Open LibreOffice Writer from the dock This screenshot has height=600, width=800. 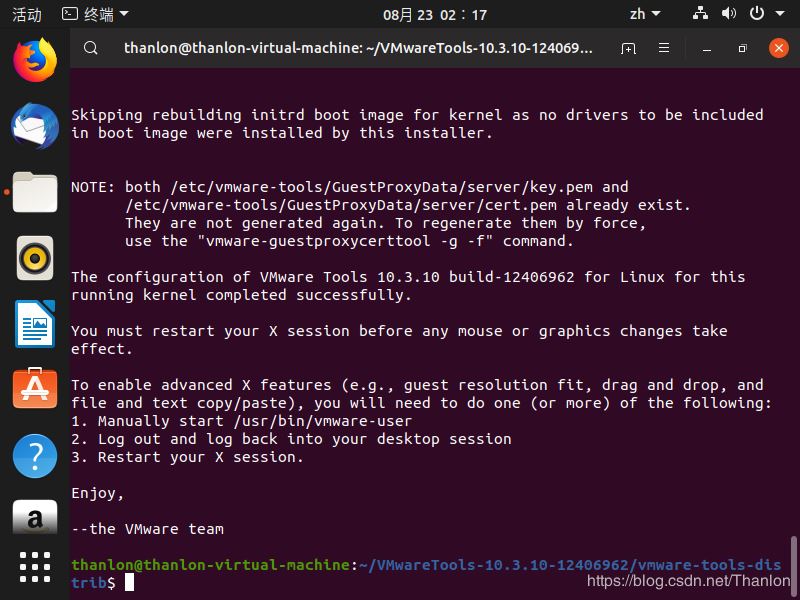(35, 324)
